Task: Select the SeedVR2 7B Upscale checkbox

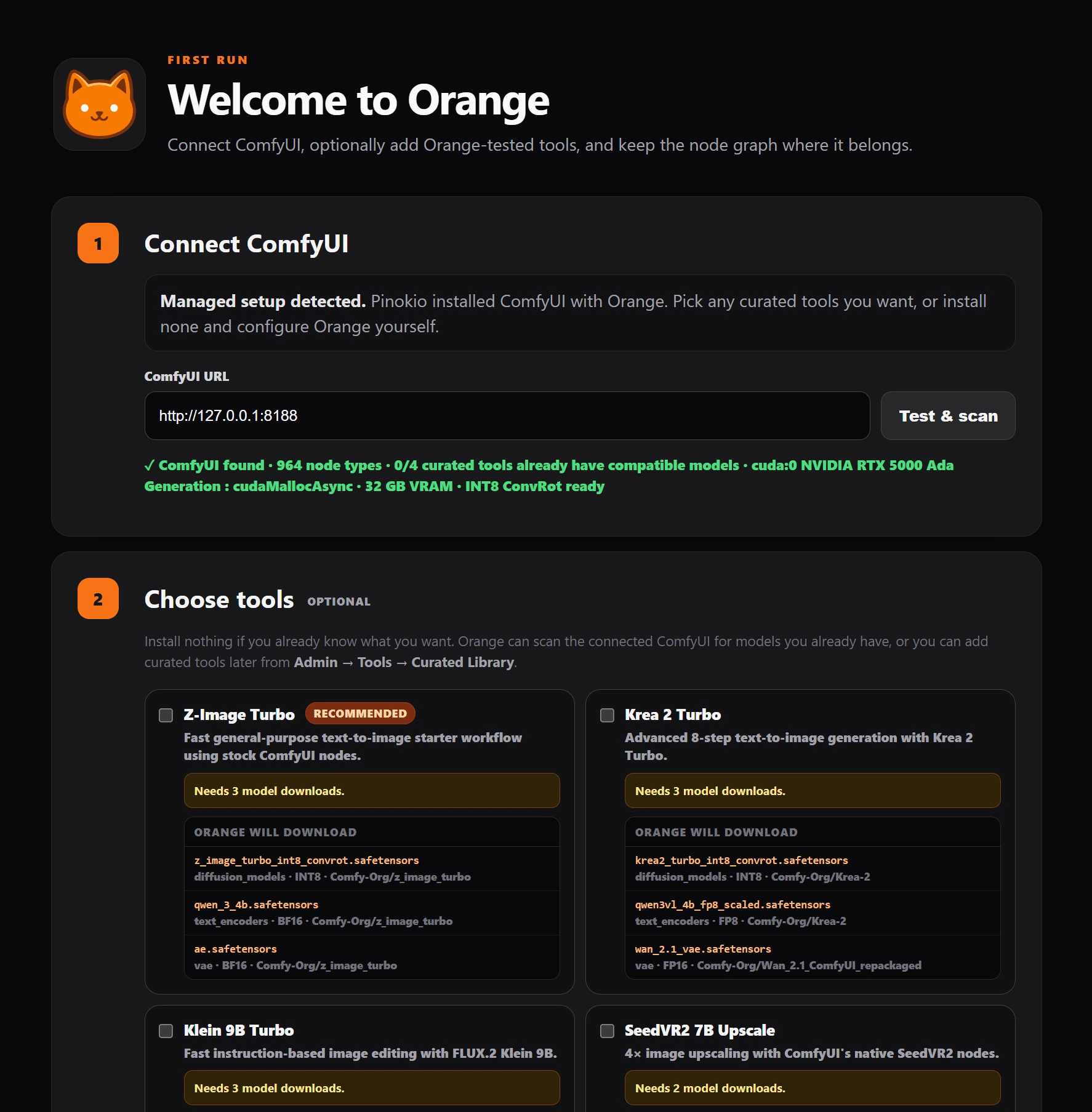Action: (607, 1031)
